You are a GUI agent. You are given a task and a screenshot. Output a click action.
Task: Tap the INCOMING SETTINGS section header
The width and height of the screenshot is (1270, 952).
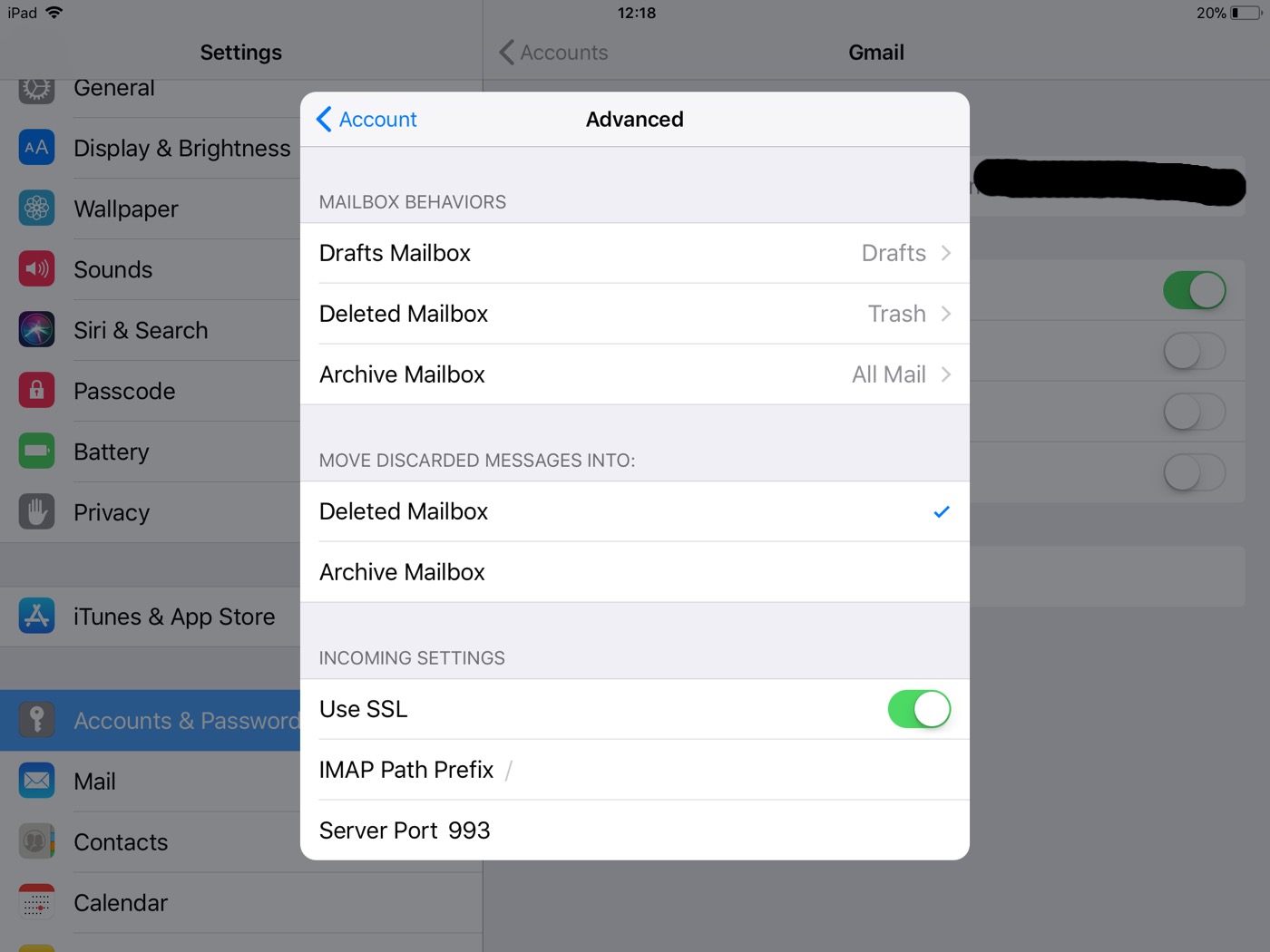(x=412, y=658)
